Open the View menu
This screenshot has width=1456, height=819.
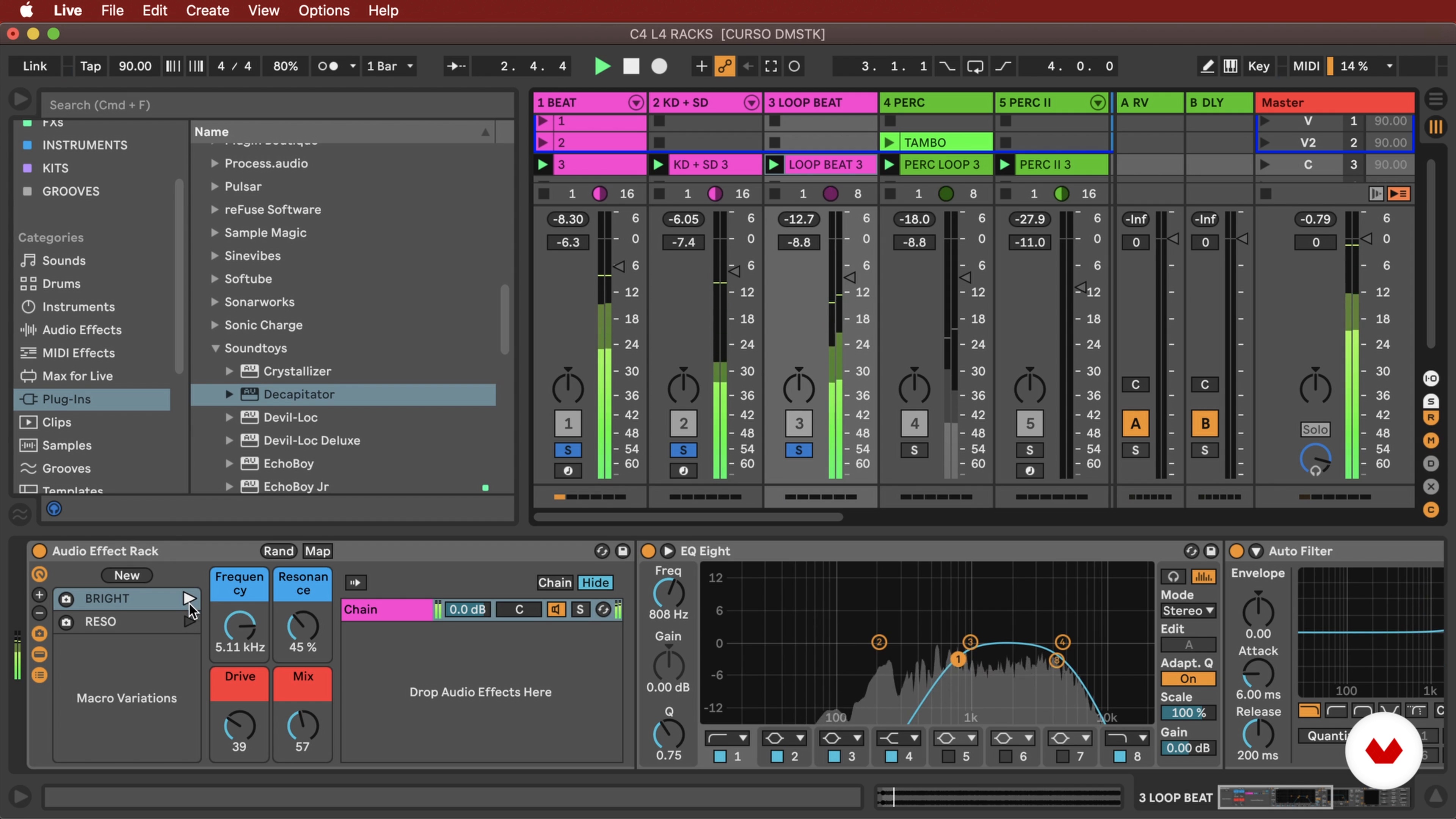point(264,10)
